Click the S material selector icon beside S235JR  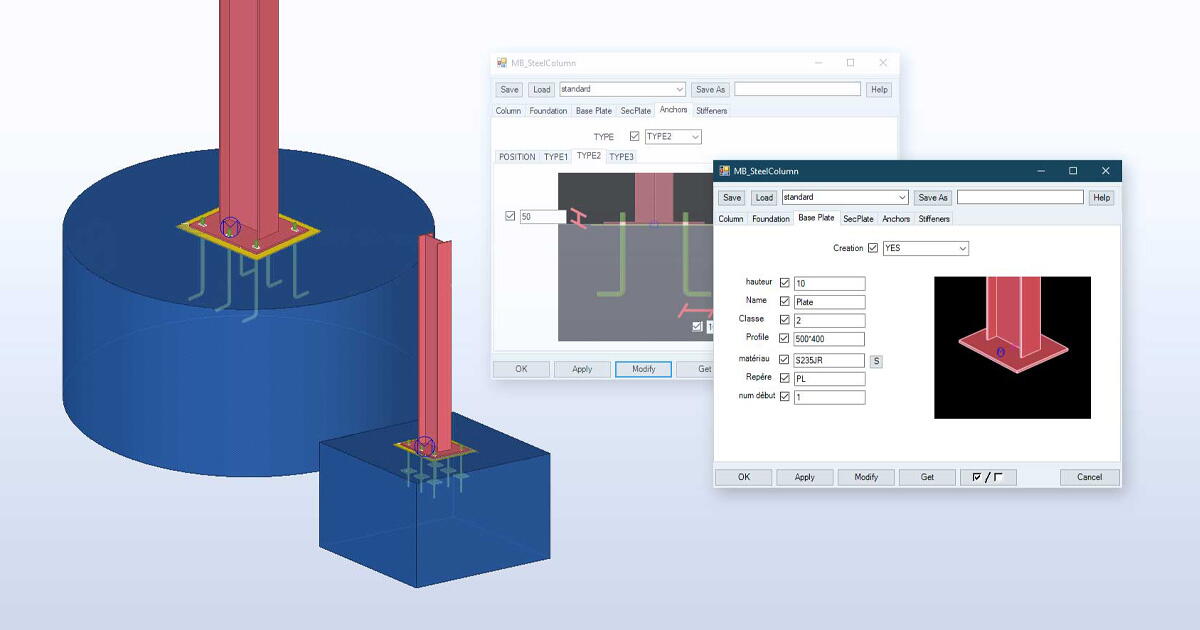pyautogui.click(x=876, y=359)
